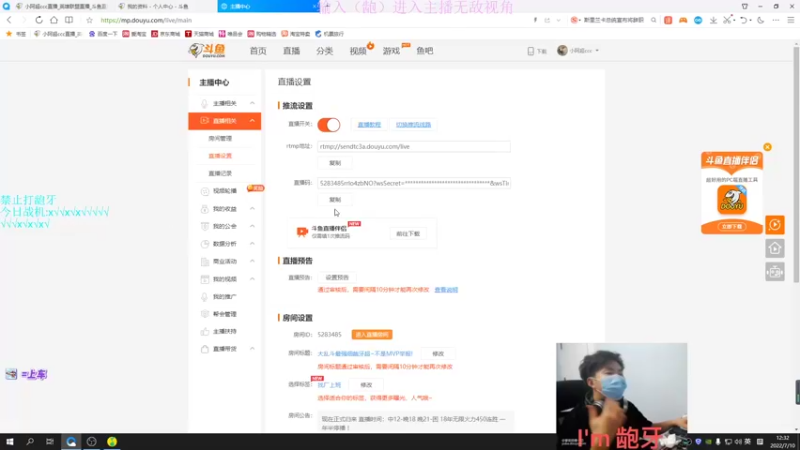Click the scissors screenshot icon in toolbar
Screen dimensions: 800x450
click(x=727, y=20)
